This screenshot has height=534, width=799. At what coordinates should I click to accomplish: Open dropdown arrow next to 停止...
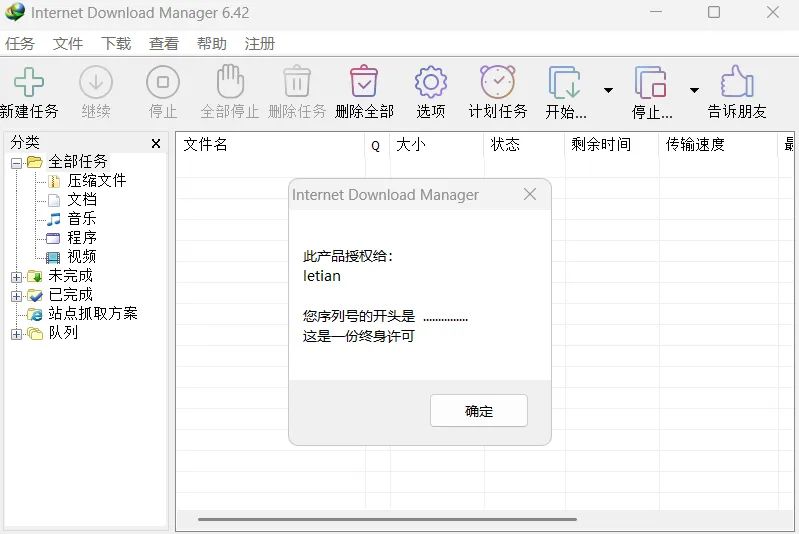[694, 90]
